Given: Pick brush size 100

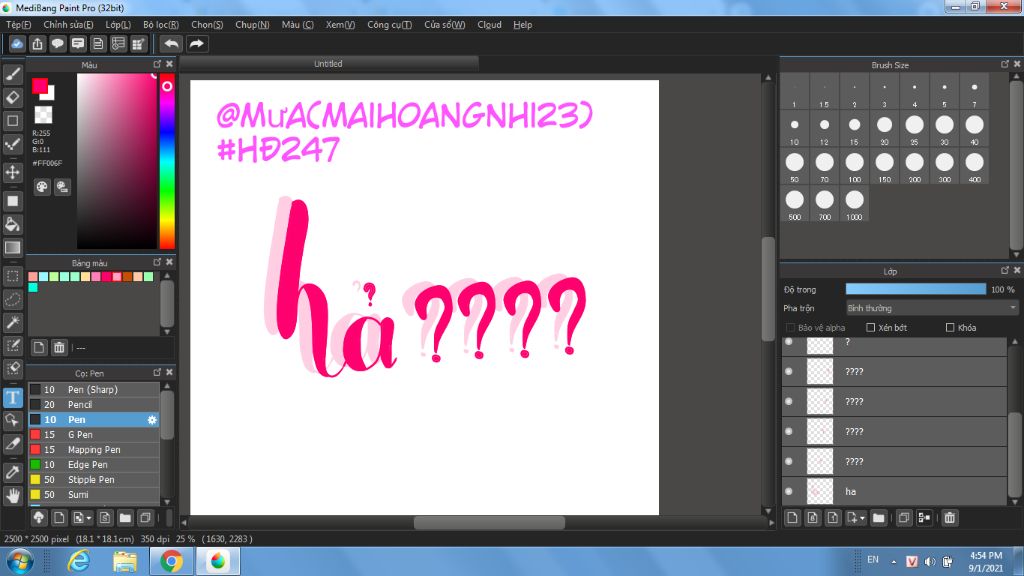Looking at the screenshot, I should point(854,167).
